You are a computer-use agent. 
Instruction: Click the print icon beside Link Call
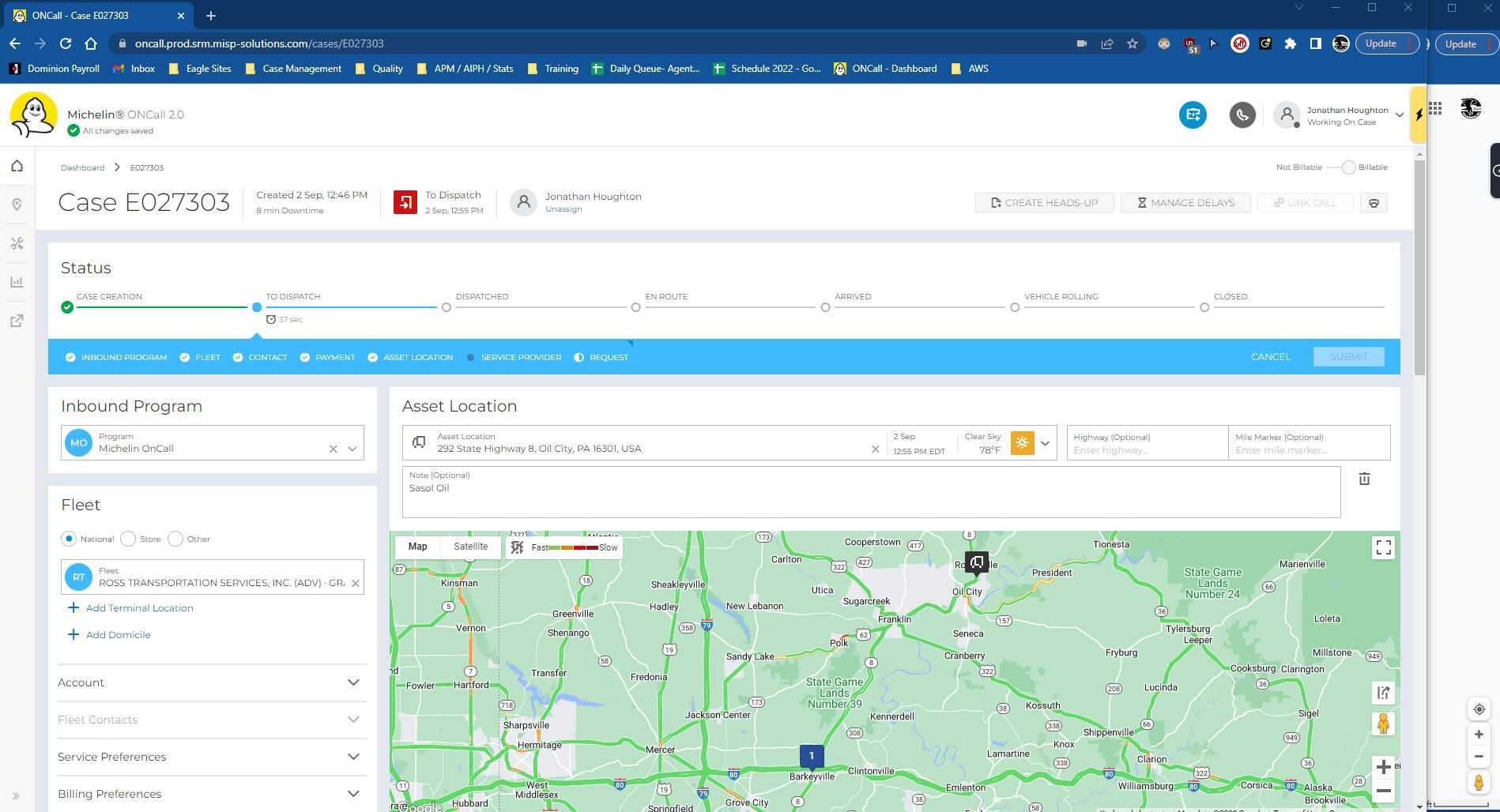click(x=1374, y=203)
